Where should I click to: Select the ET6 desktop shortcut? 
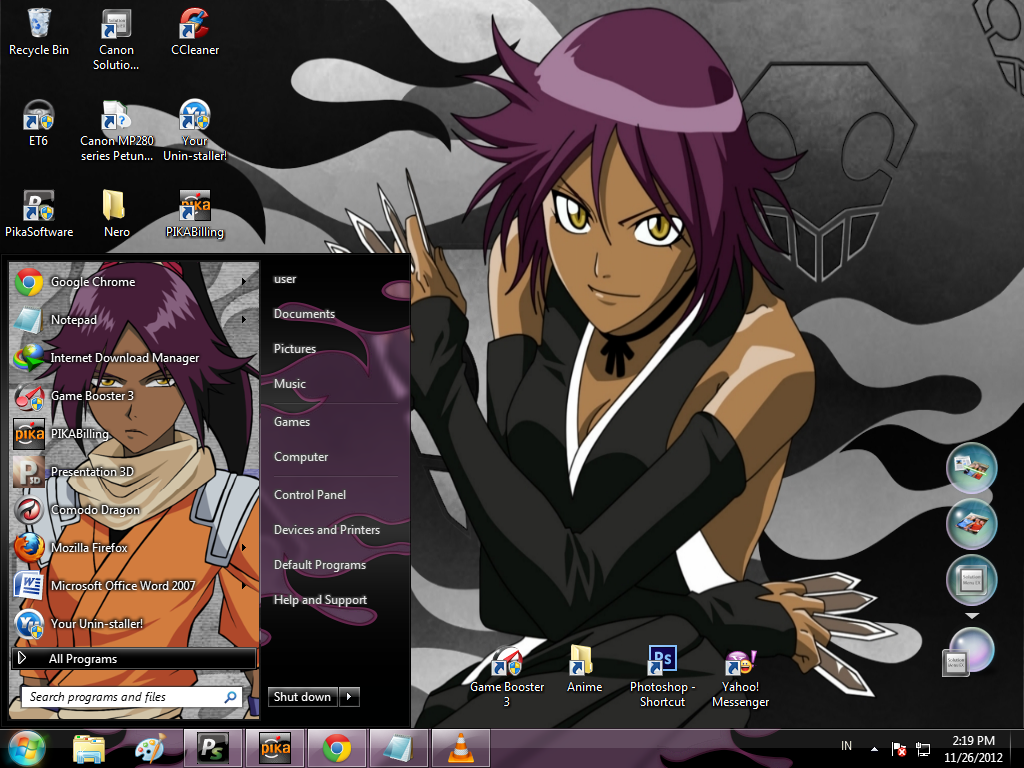click(39, 123)
